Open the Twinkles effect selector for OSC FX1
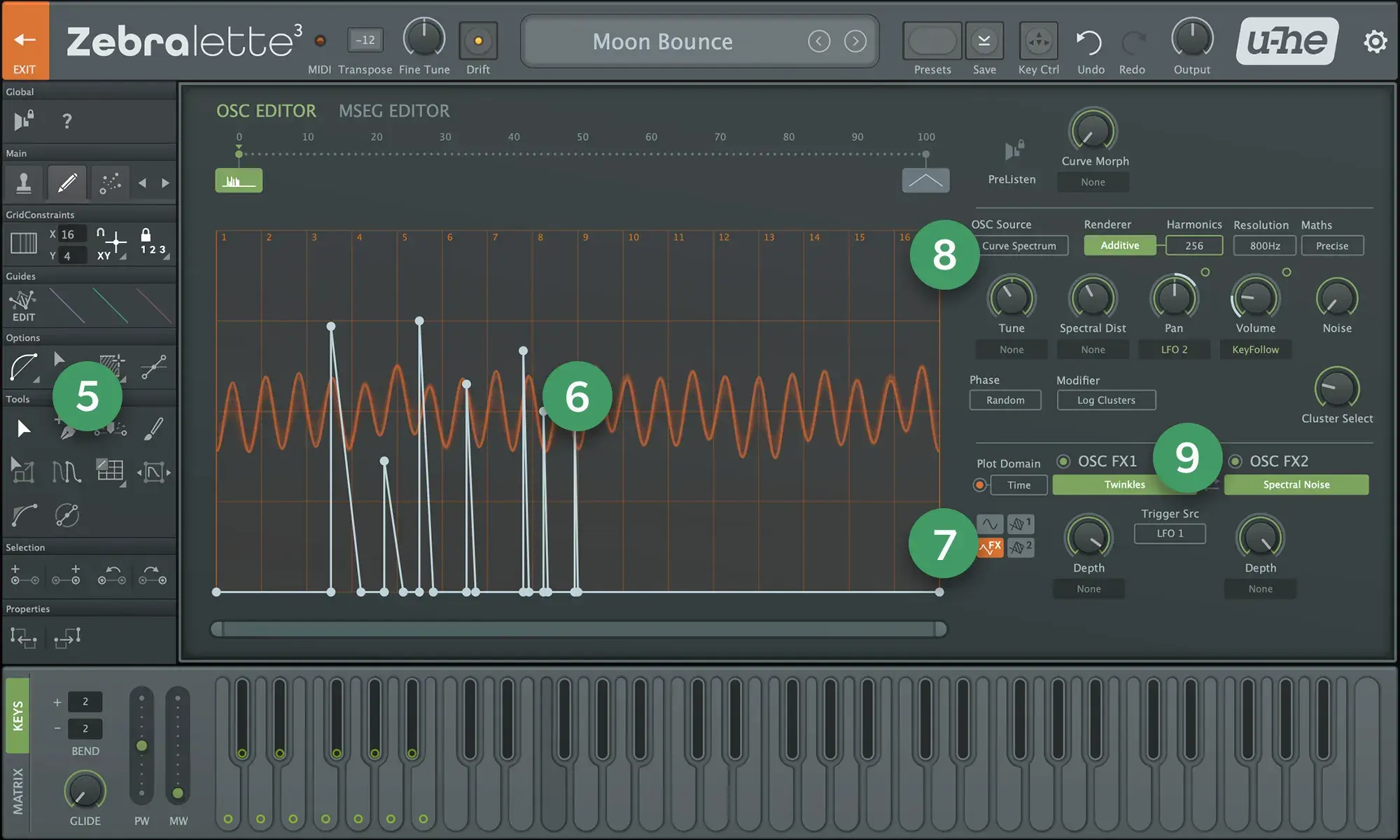The width and height of the screenshot is (1400, 840). pos(1125,484)
